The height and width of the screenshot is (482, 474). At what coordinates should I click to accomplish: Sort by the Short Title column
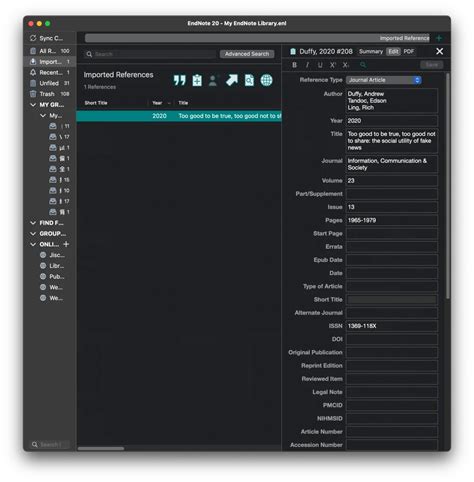[x=96, y=103]
